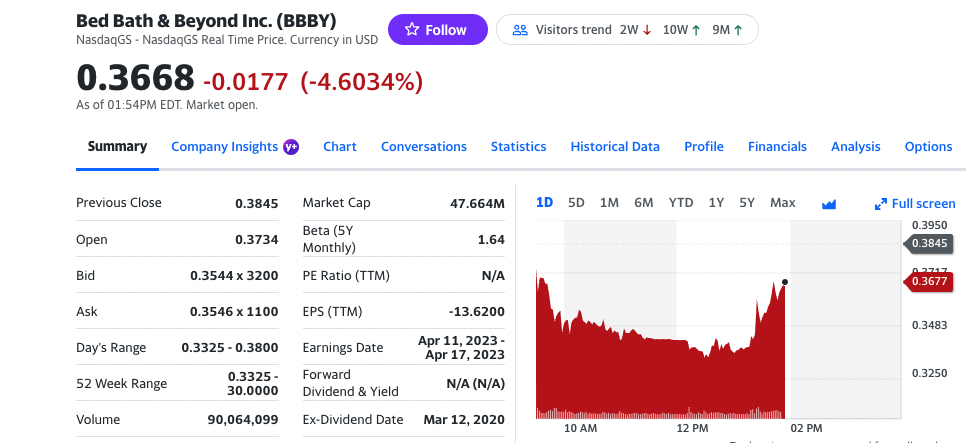Click the Bed Bath & Beyond Inc. title
Screen dimensions: 966x443
click(x=206, y=21)
